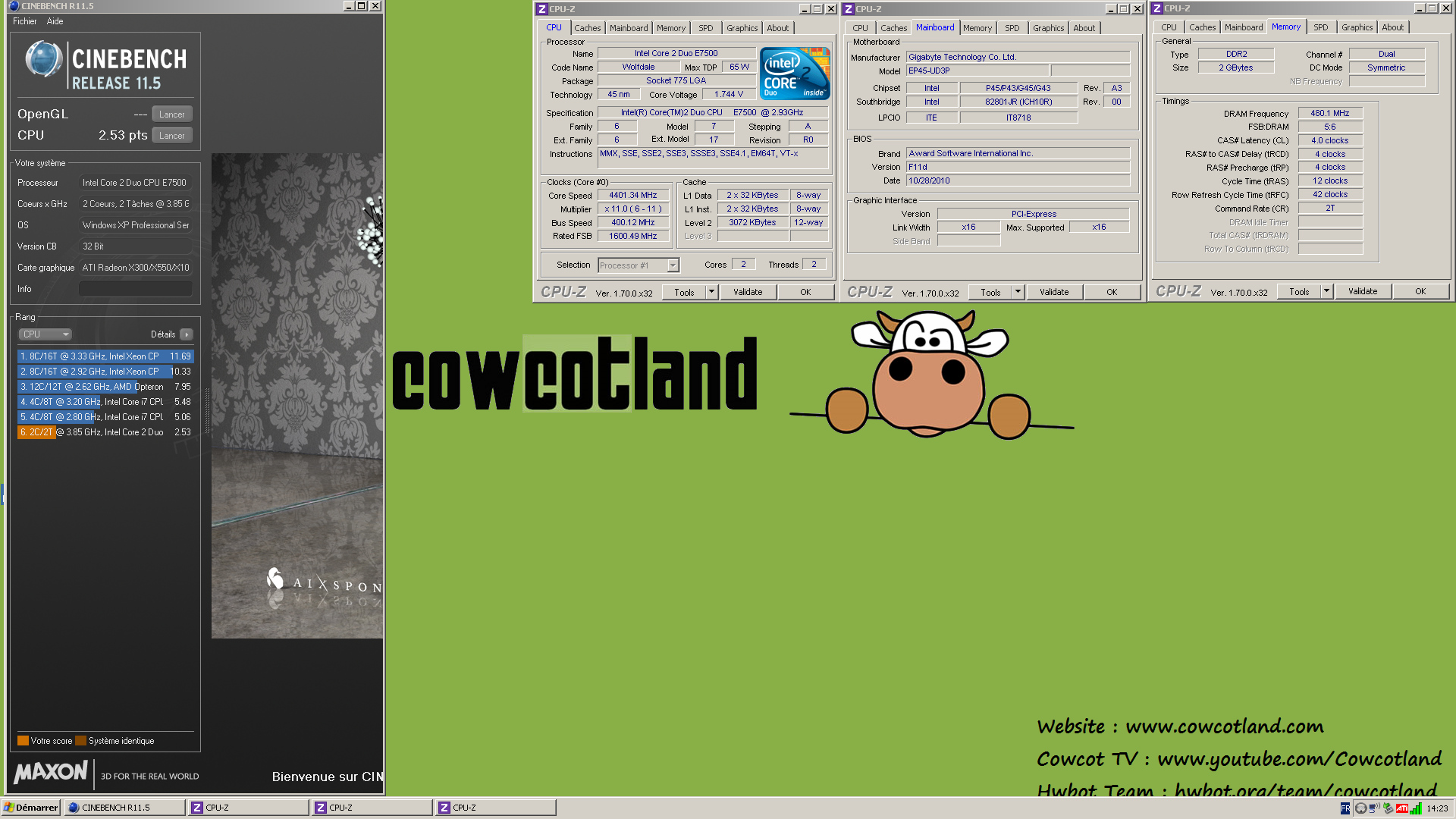
Task: Open SPD tab in Mainboard CPU-Z window
Action: pos(1012,28)
